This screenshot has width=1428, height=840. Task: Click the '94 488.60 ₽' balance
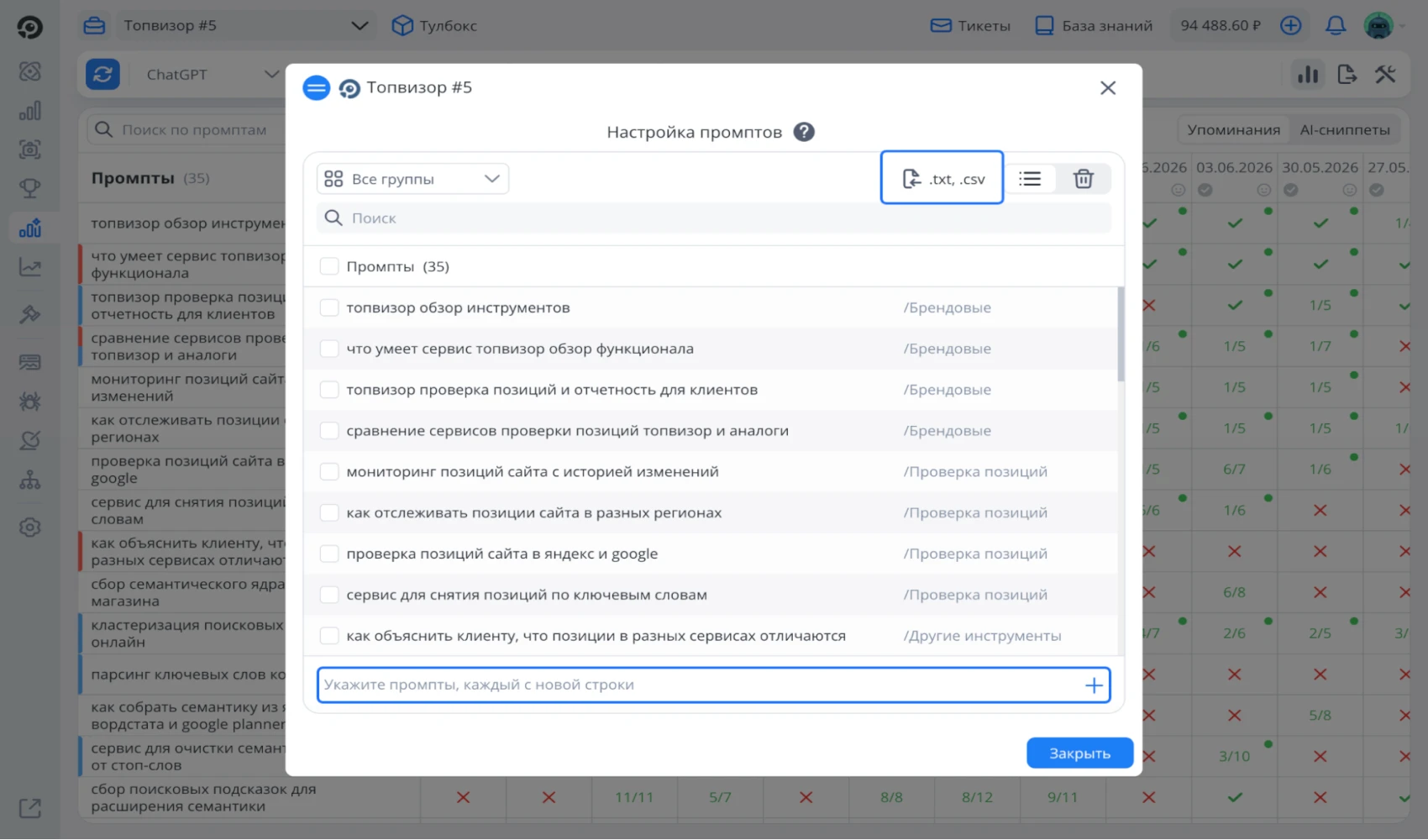[x=1221, y=25]
